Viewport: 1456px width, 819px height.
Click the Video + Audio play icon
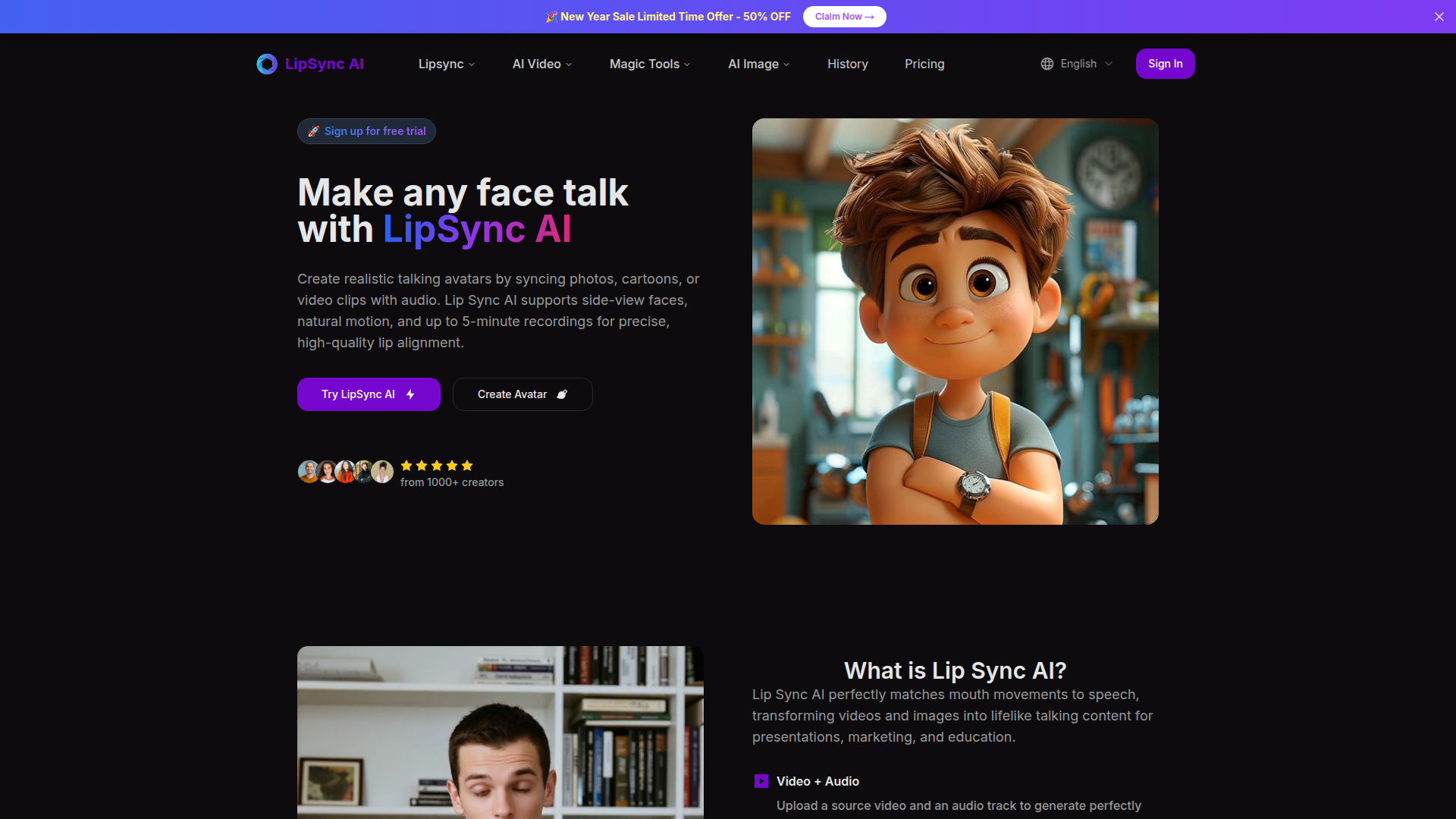(761, 781)
